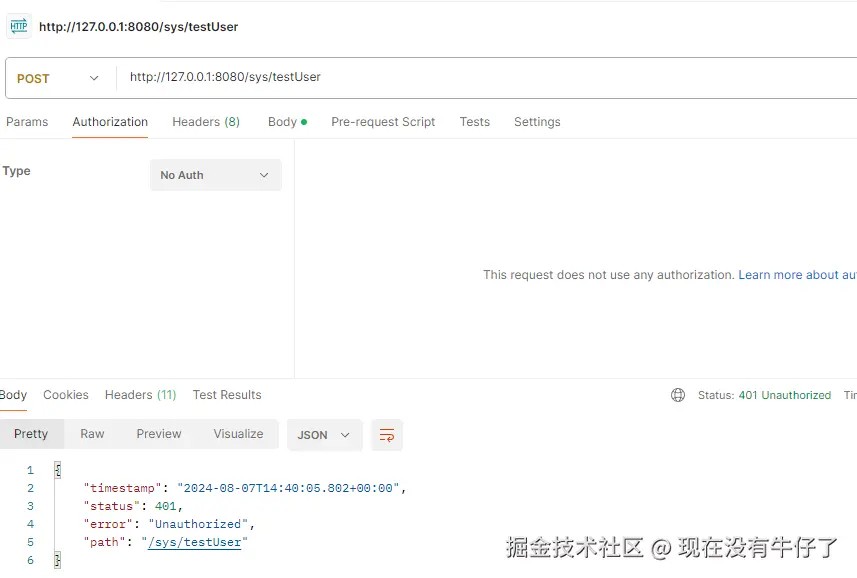857x578 pixels.
Task: Switch to the Pre-request Script tab
Action: pos(383,122)
